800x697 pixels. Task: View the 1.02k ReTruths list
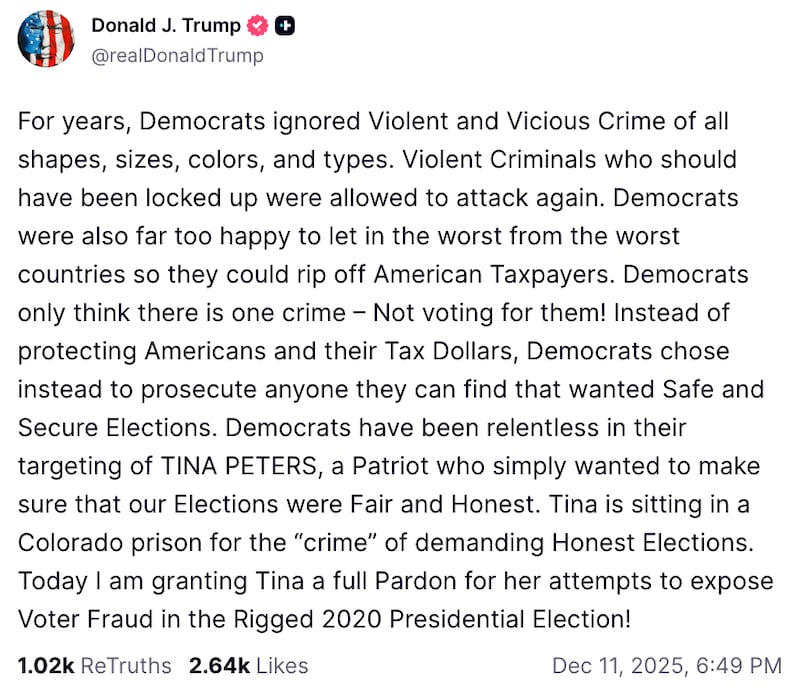pyautogui.click(x=95, y=665)
